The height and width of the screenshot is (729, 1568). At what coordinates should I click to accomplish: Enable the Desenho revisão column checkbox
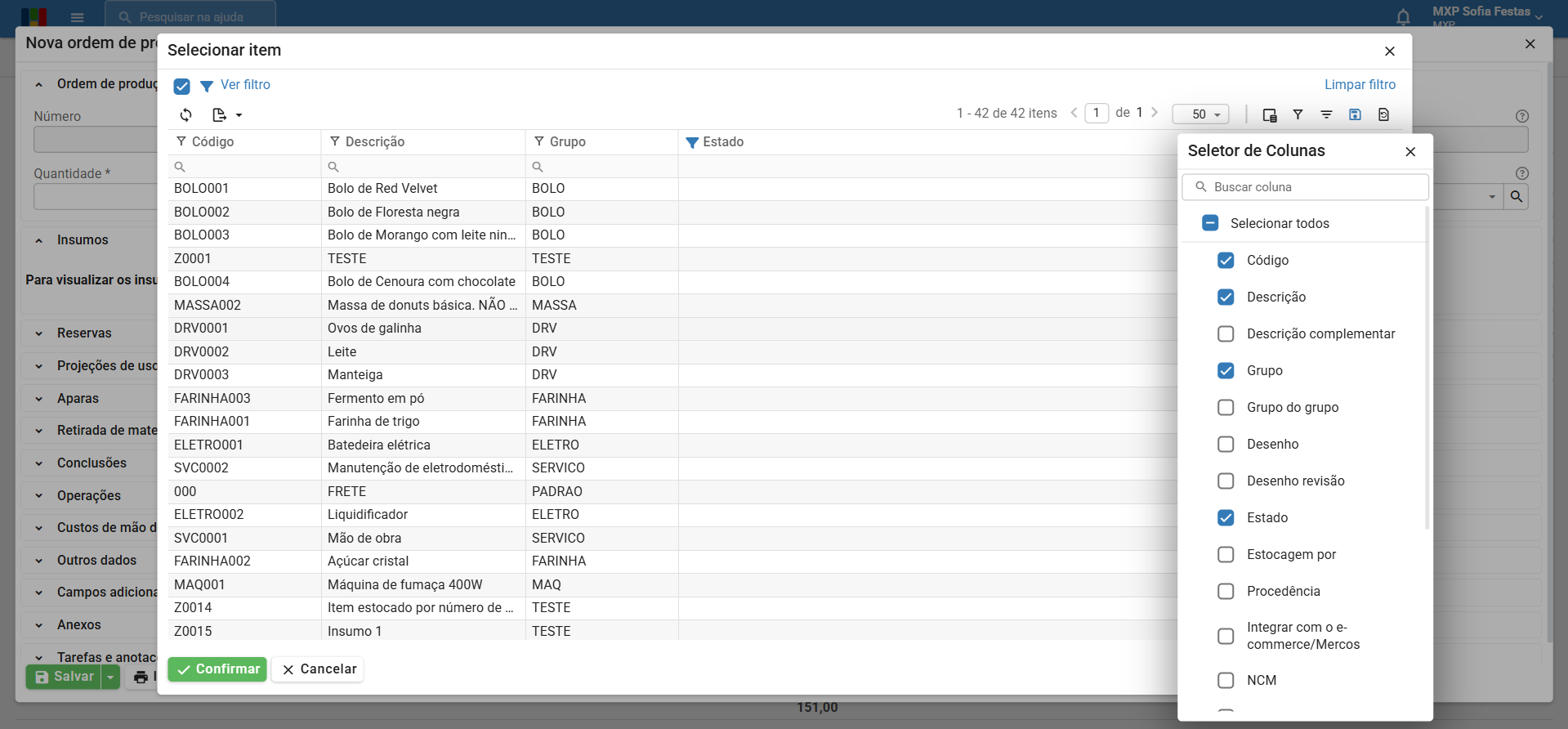pyautogui.click(x=1226, y=481)
